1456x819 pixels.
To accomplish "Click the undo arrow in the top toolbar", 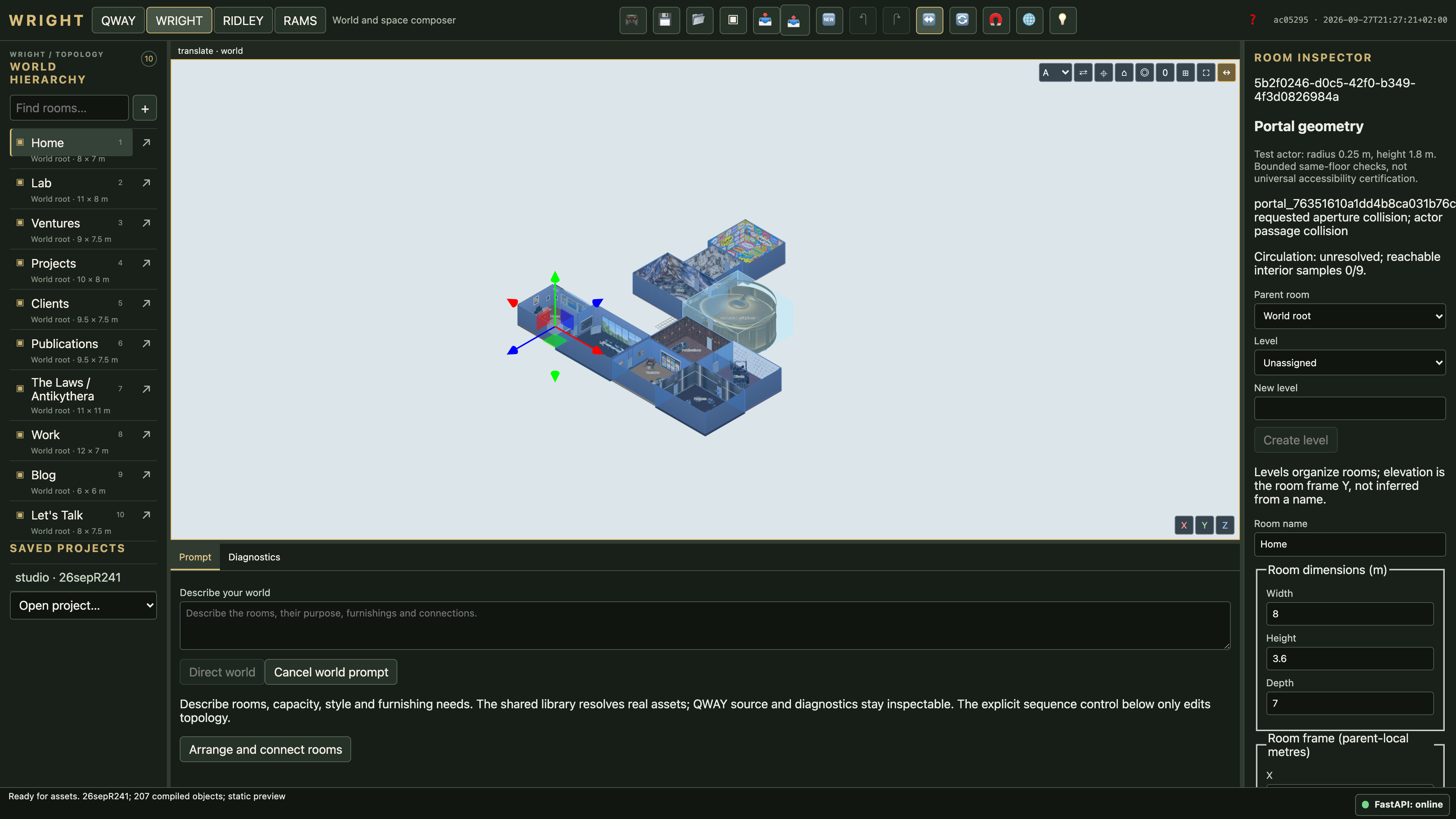I will [x=863, y=20].
